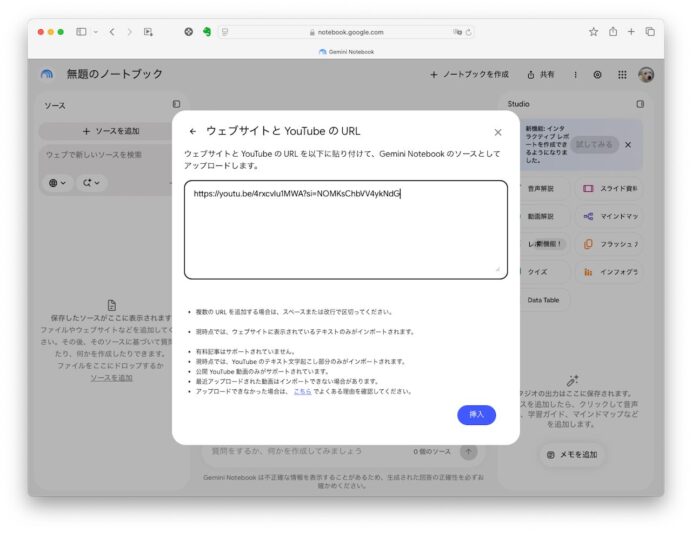Open the こちら help link
Viewport: 692px width, 533px height.
302,391
